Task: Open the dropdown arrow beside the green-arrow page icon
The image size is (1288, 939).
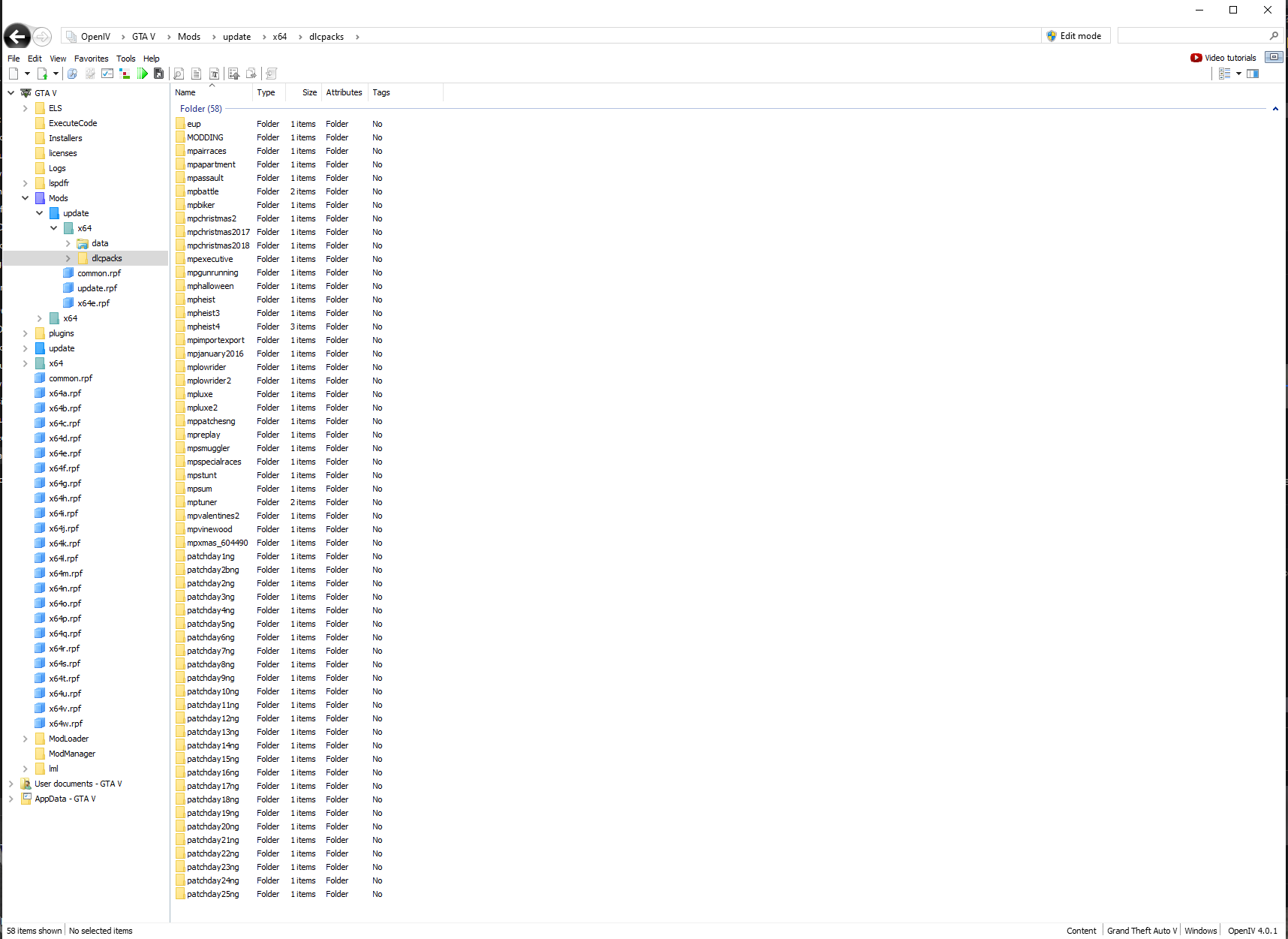Action: tap(56, 74)
